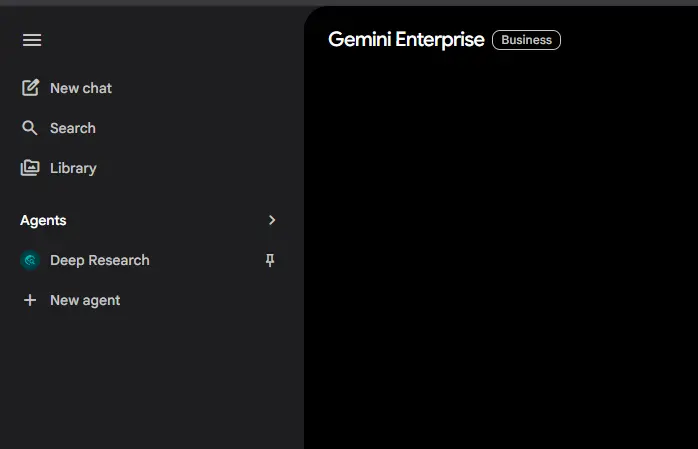The image size is (698, 449).
Task: Click the New chat pencil icon
Action: [x=30, y=88]
